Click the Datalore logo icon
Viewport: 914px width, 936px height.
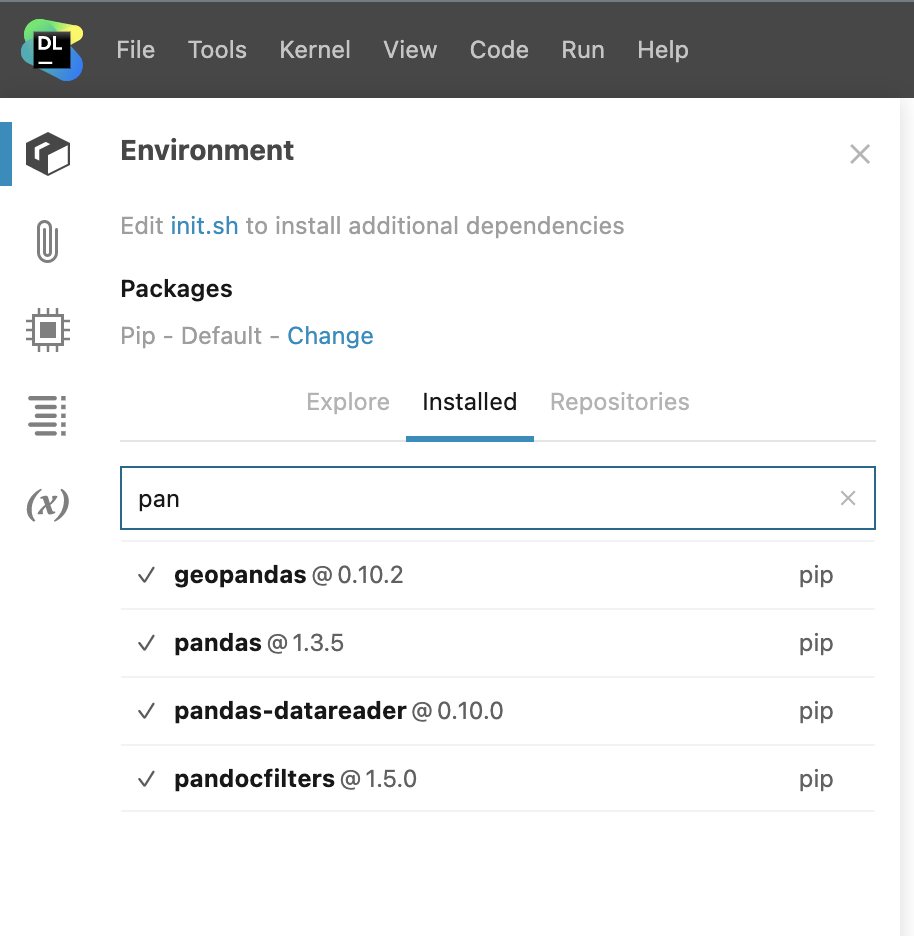tap(52, 49)
